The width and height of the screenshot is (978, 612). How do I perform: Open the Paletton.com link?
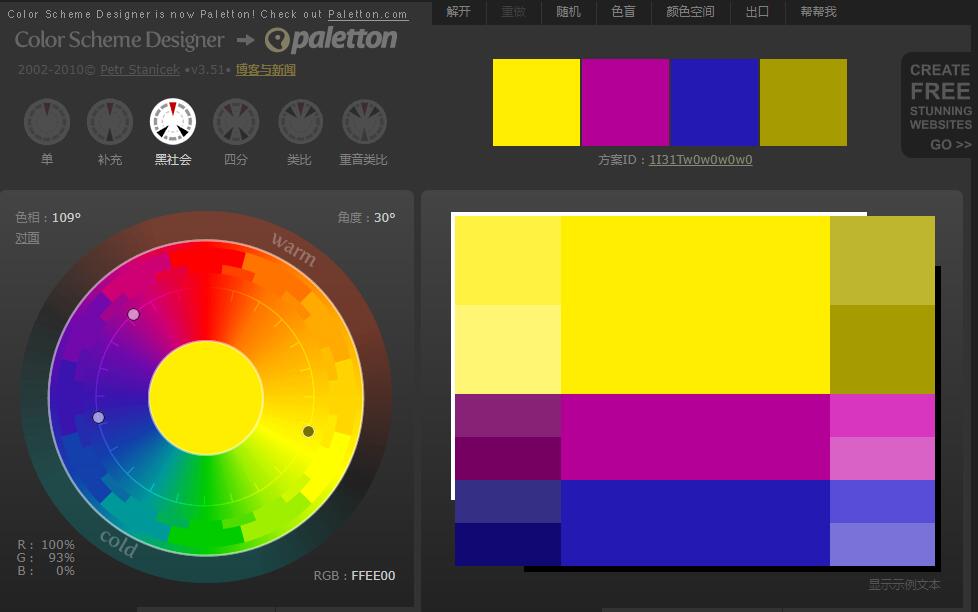pyautogui.click(x=368, y=14)
